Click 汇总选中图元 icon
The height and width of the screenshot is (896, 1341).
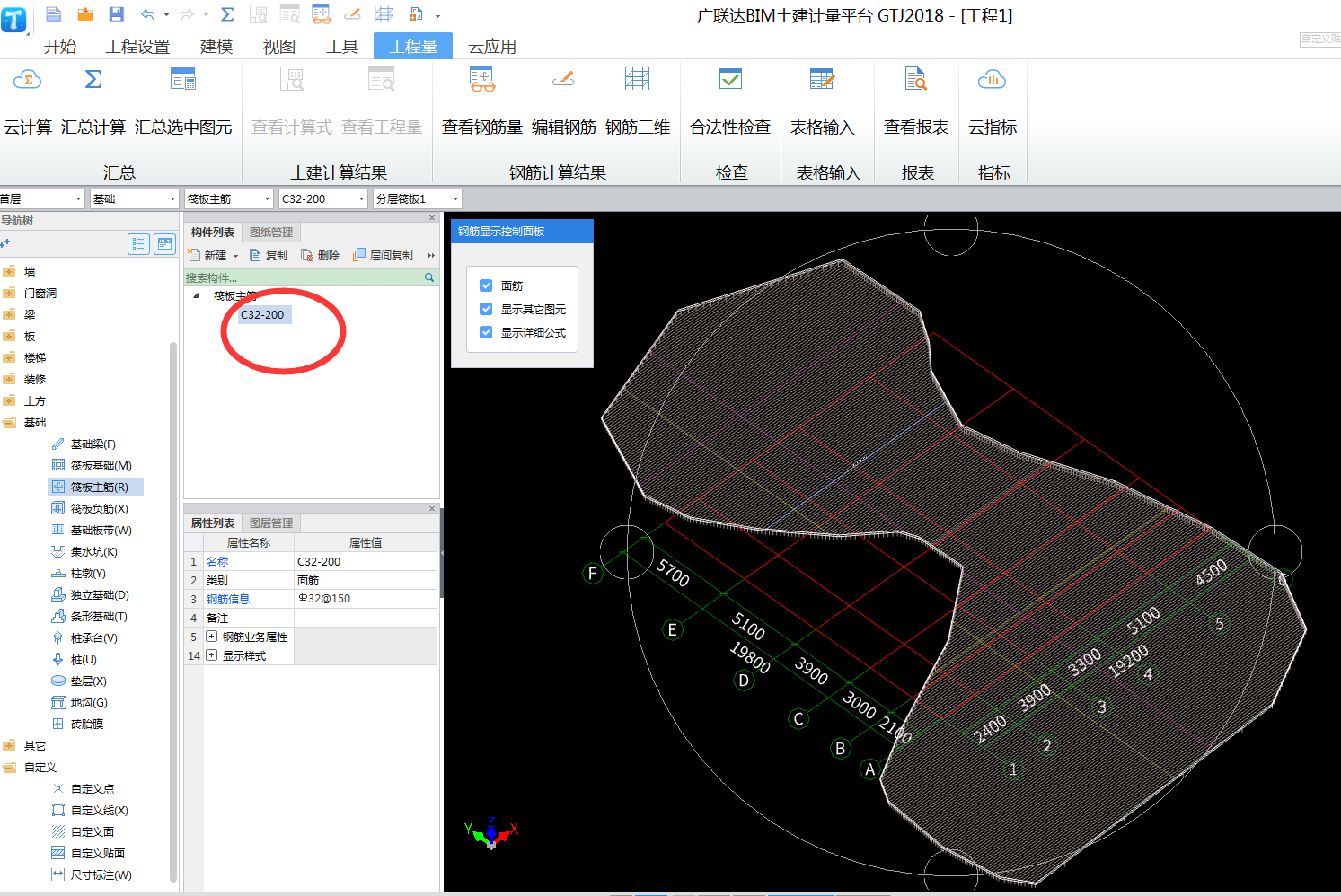click(183, 80)
